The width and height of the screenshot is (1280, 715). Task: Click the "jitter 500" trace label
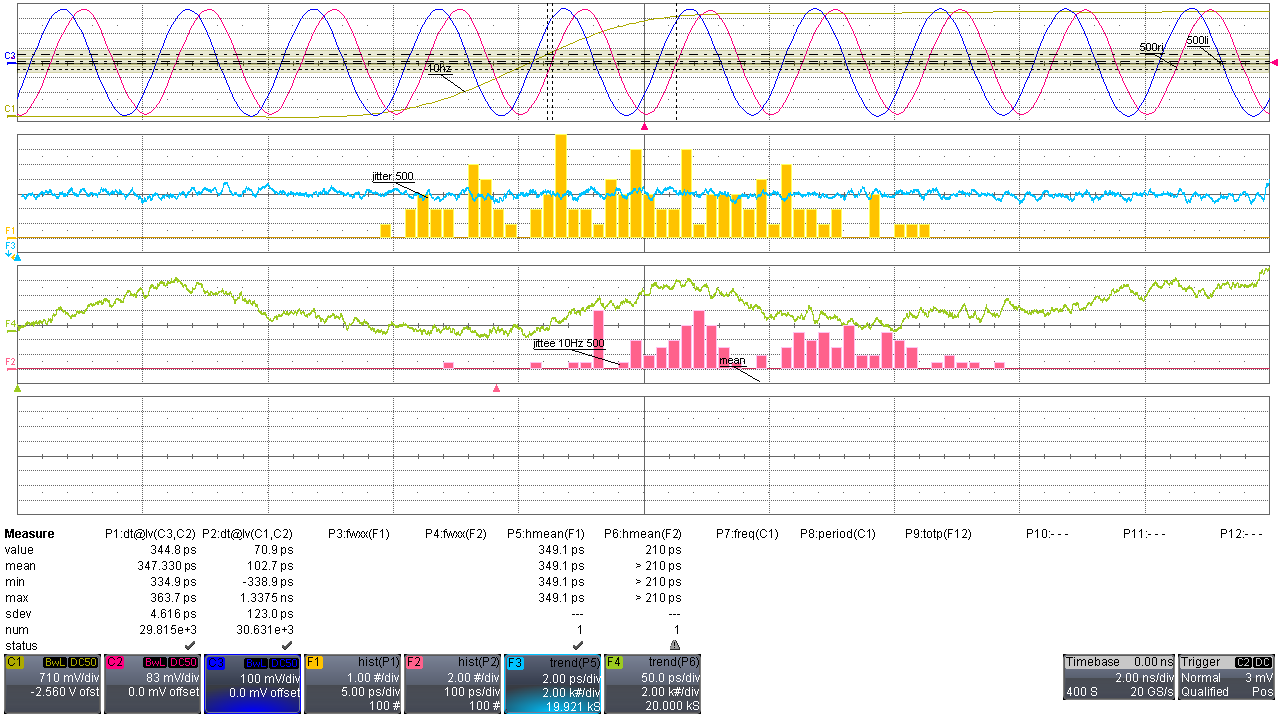(392, 176)
